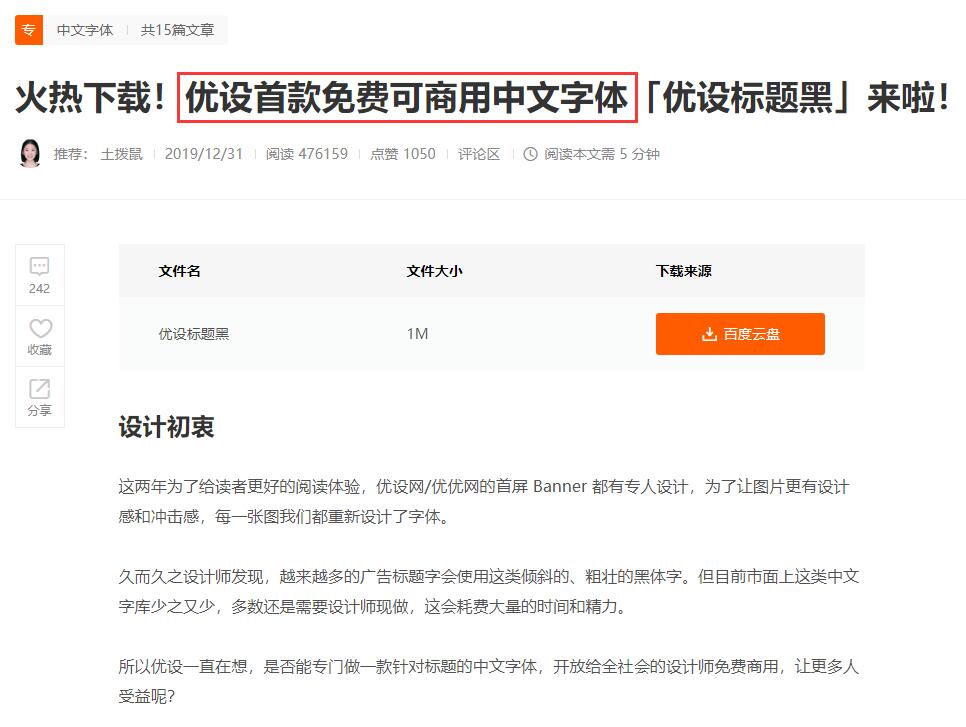Click the article title 火热下载 headline
Screen dimensions: 966x727
click(484, 97)
